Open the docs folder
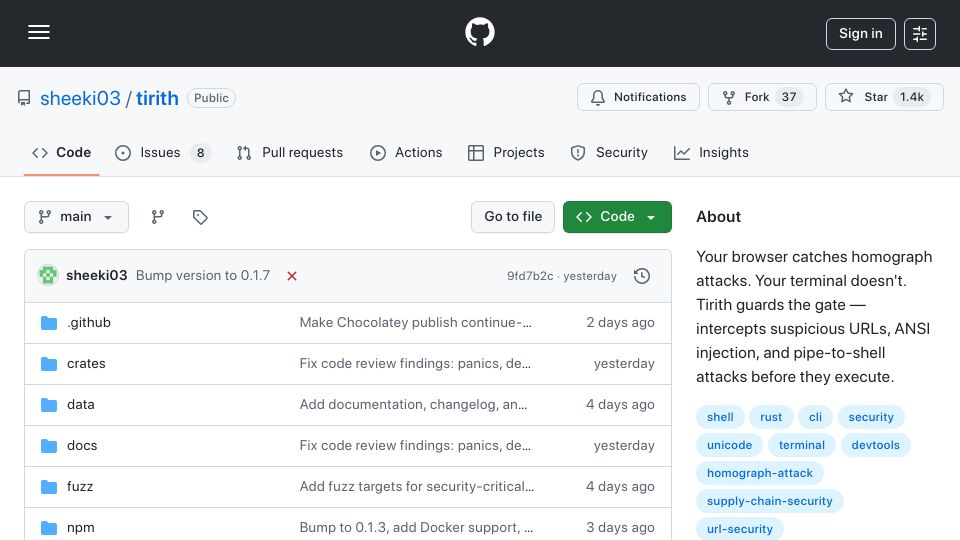960x540 pixels. coord(82,446)
